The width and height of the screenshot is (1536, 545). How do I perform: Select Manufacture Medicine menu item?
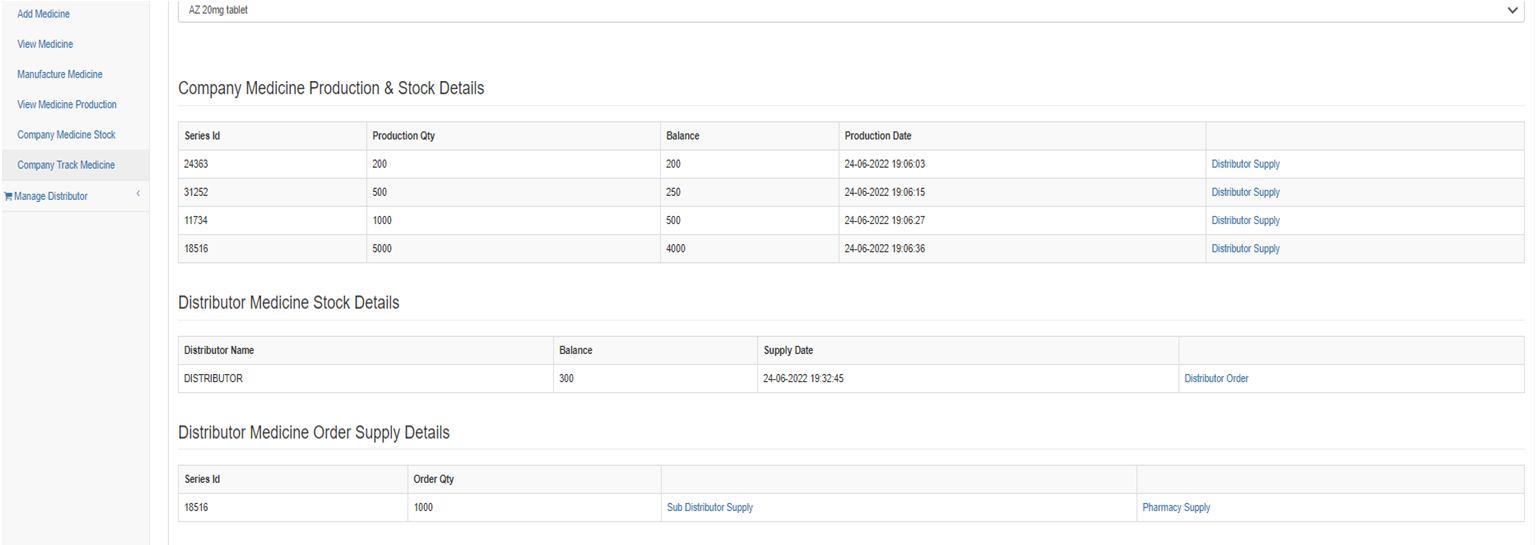[x=60, y=75]
